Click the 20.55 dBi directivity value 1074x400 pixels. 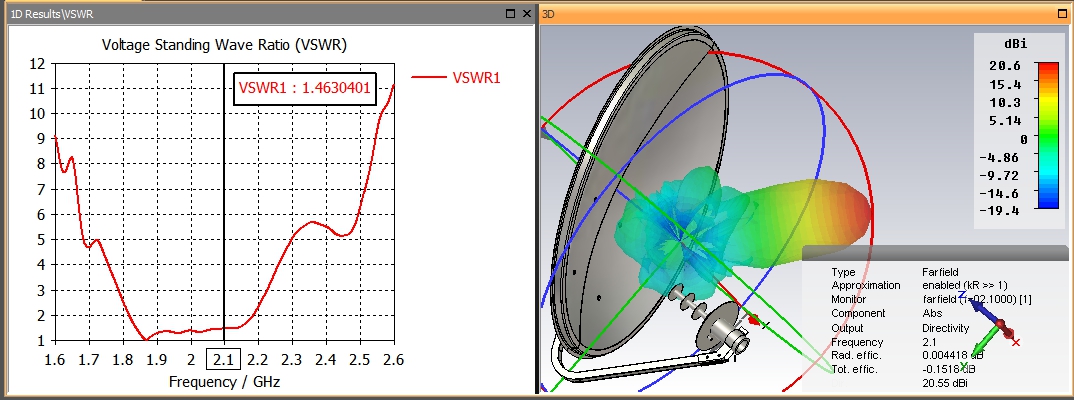945,384
